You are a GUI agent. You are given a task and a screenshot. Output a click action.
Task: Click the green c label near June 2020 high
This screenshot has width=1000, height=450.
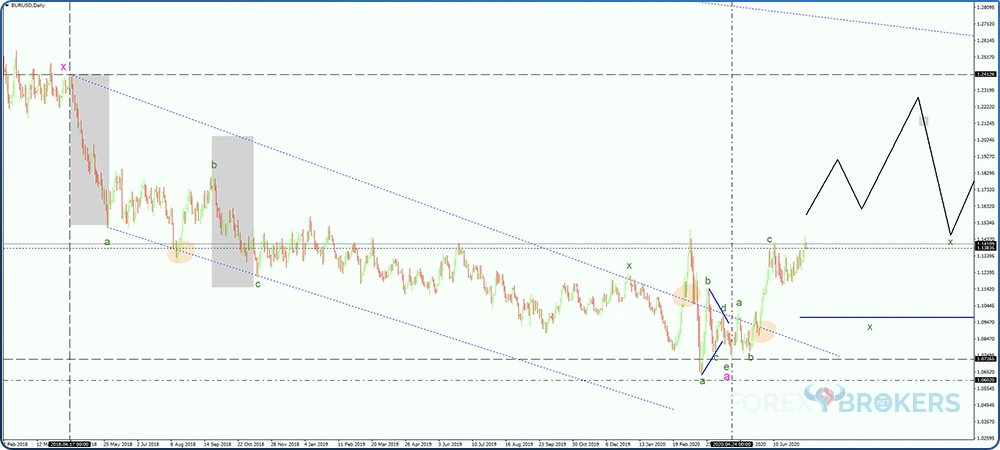(769, 239)
